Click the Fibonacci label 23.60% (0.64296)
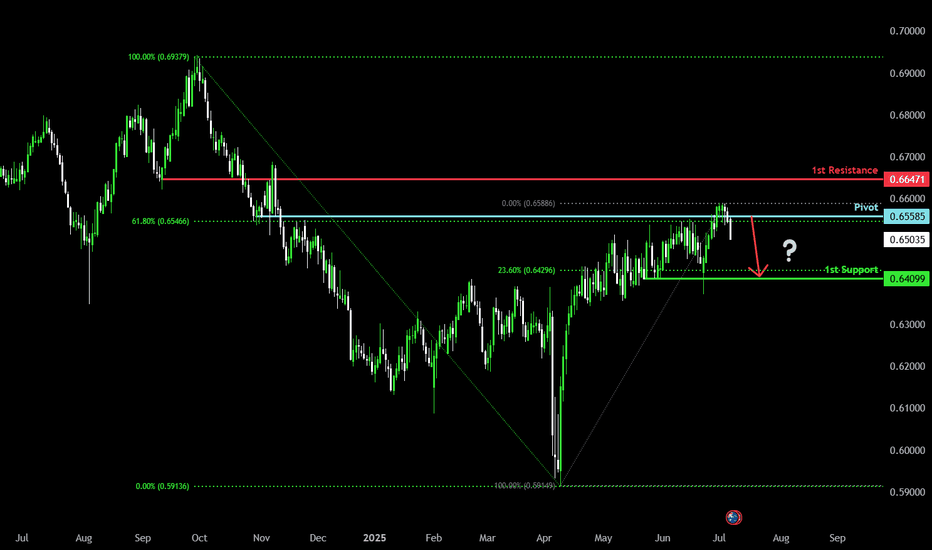 pyautogui.click(x=526, y=270)
